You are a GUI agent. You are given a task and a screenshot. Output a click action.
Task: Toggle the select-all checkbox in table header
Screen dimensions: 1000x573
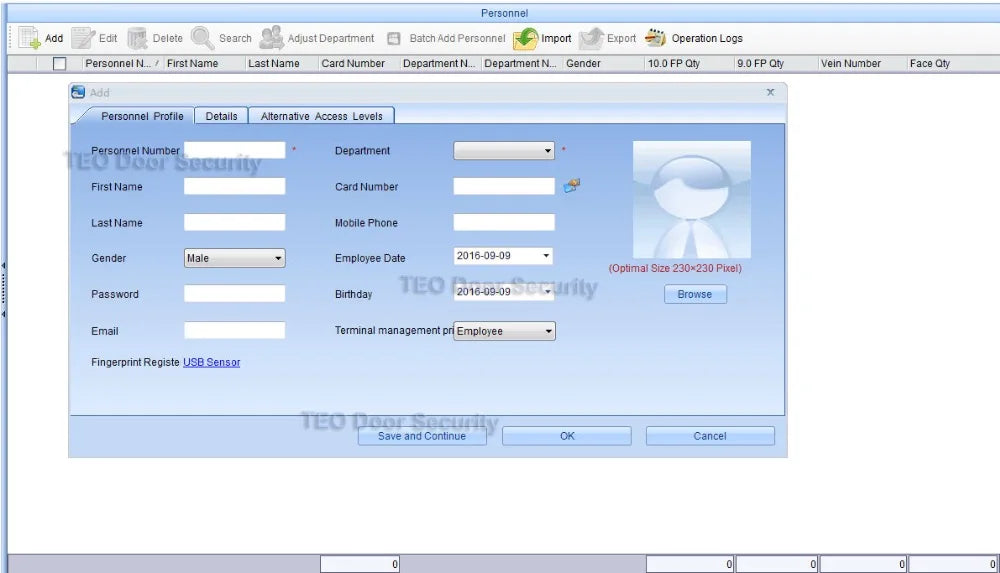pos(60,64)
